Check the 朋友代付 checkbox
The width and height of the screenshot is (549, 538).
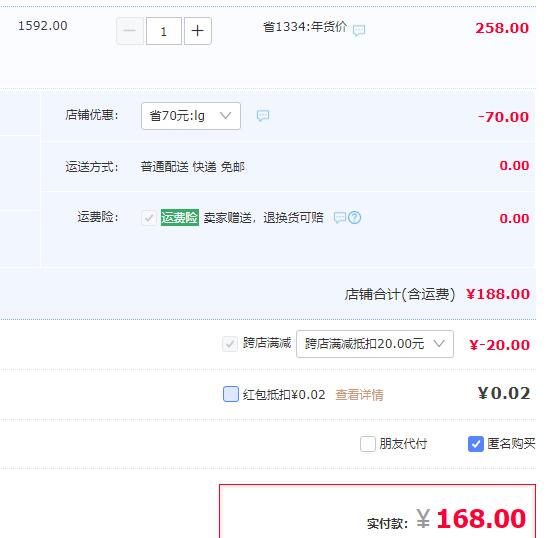[x=368, y=444]
